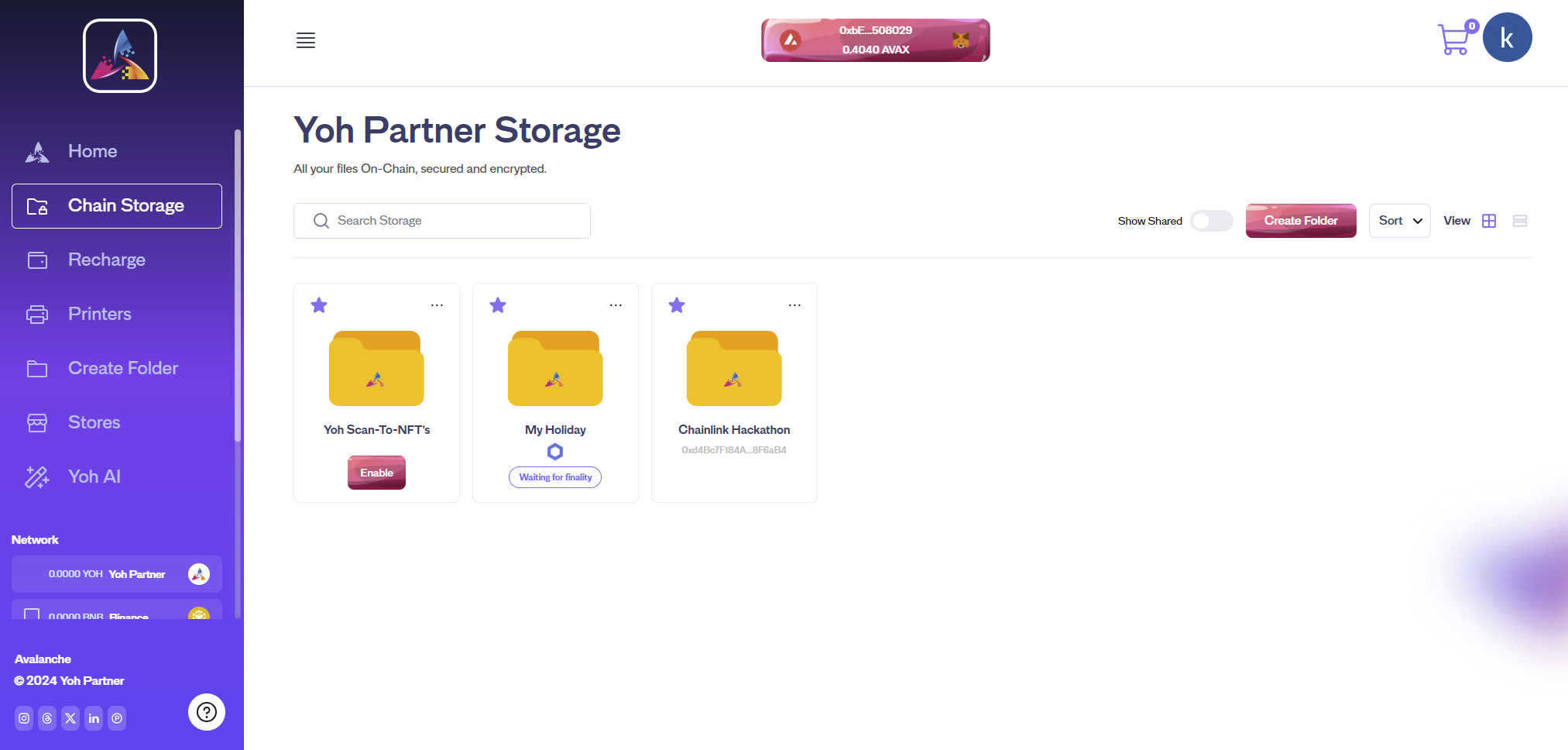Click the "Network" section label

(x=35, y=540)
